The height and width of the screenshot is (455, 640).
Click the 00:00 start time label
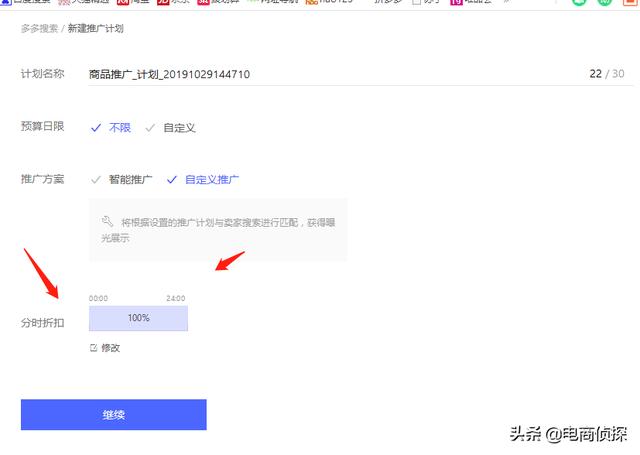tap(98, 298)
